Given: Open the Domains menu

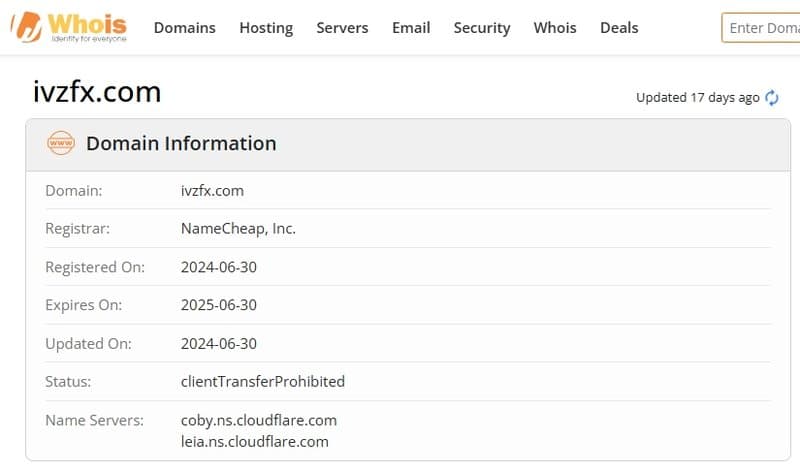Looking at the screenshot, I should (x=184, y=28).
